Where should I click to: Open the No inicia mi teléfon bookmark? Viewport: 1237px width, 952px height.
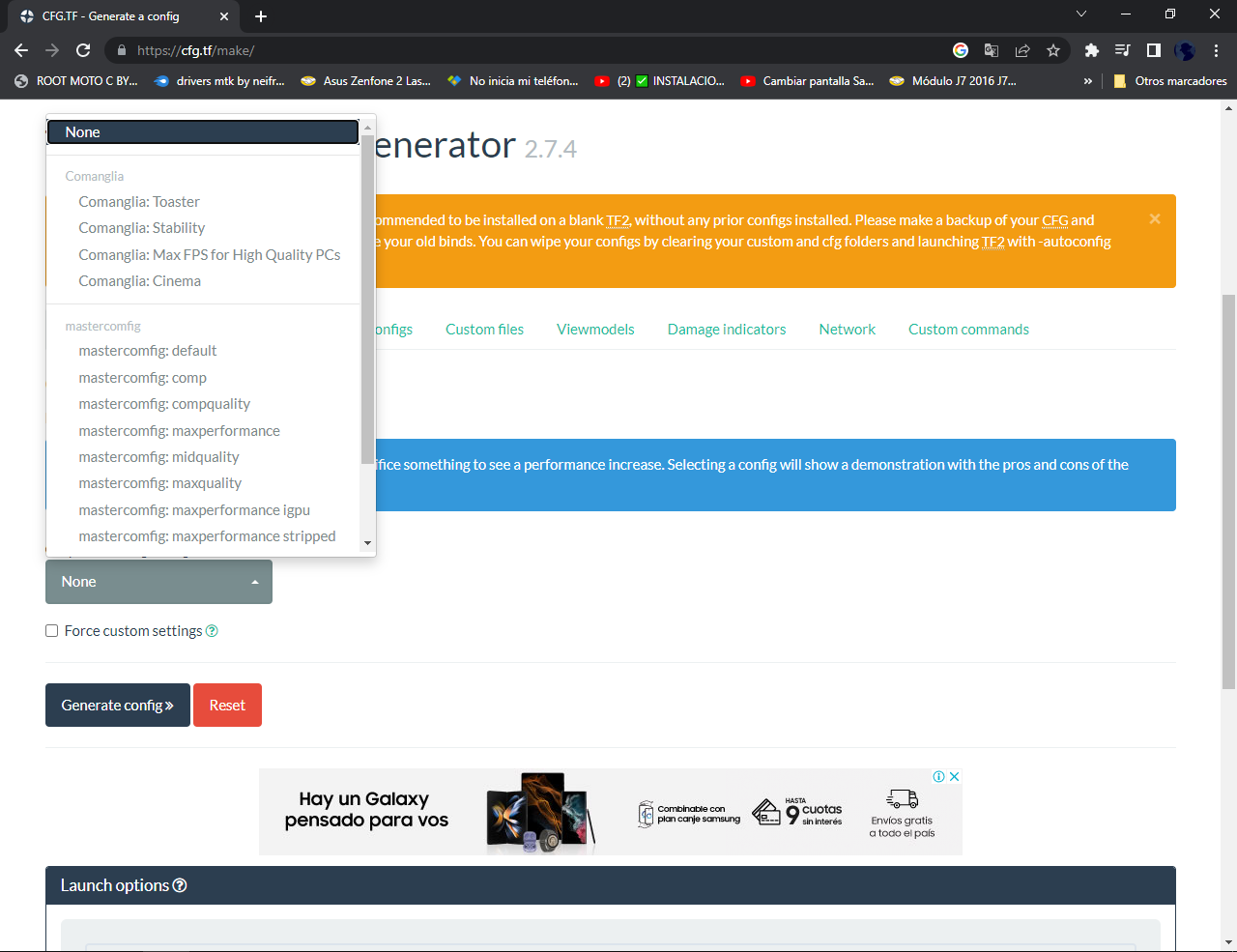[513, 81]
